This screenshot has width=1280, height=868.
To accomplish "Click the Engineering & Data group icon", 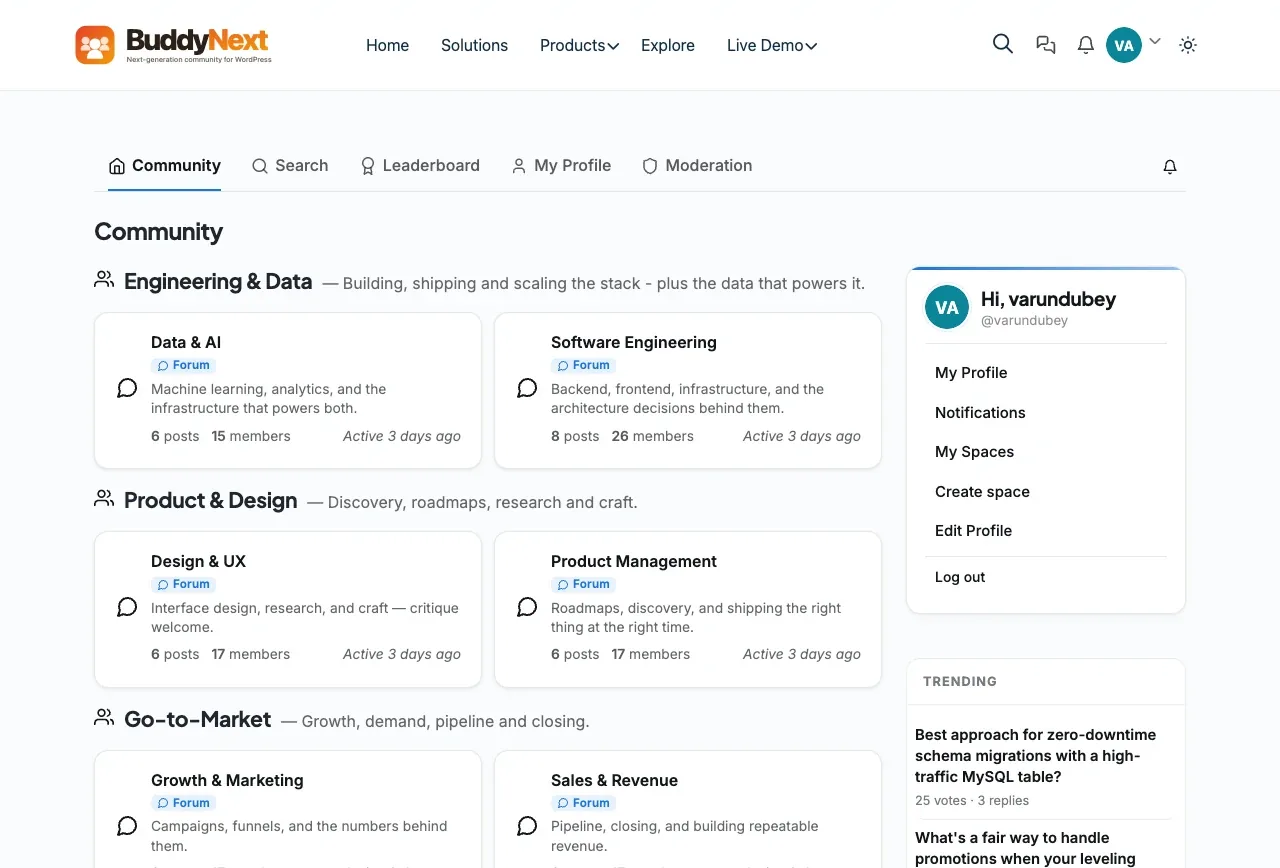I will [104, 280].
